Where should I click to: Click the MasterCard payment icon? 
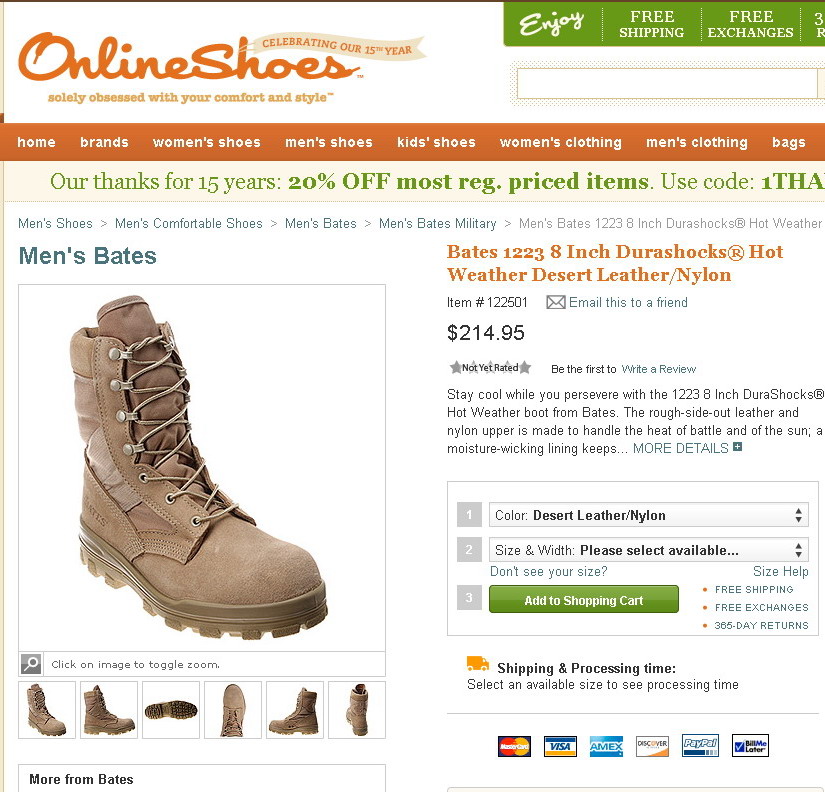tap(514, 746)
